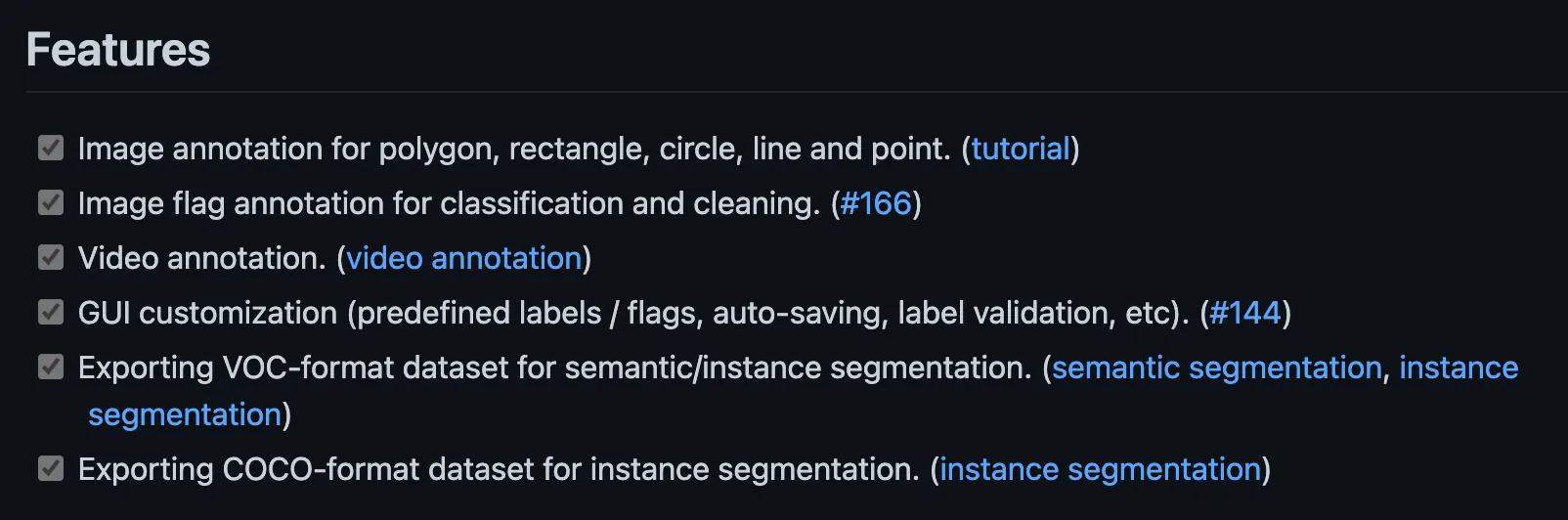This screenshot has height=520, width=1568.
Task: Open VOC-format instance segmentation link
Action: tap(1459, 368)
